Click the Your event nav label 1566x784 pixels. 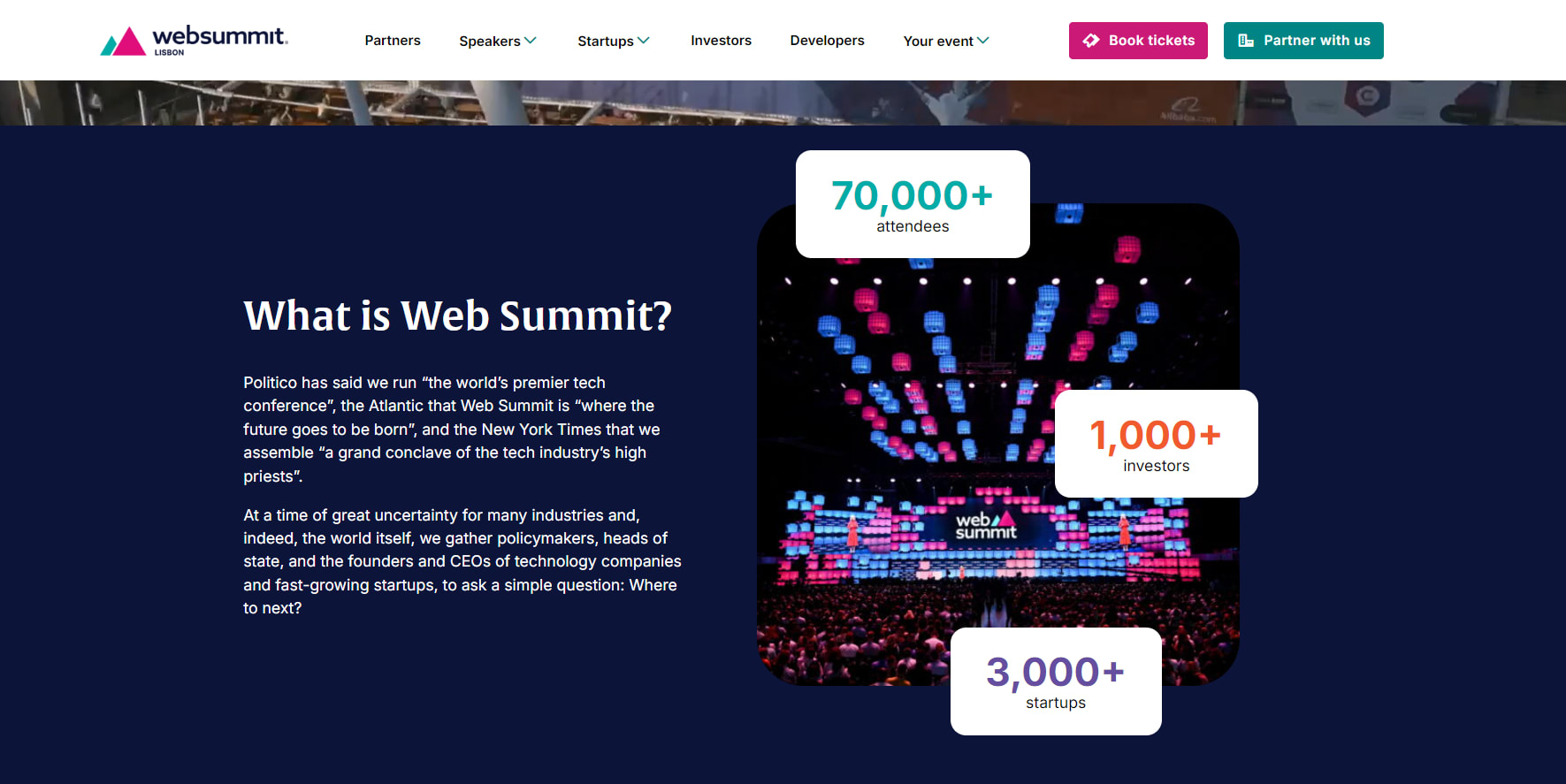point(938,42)
